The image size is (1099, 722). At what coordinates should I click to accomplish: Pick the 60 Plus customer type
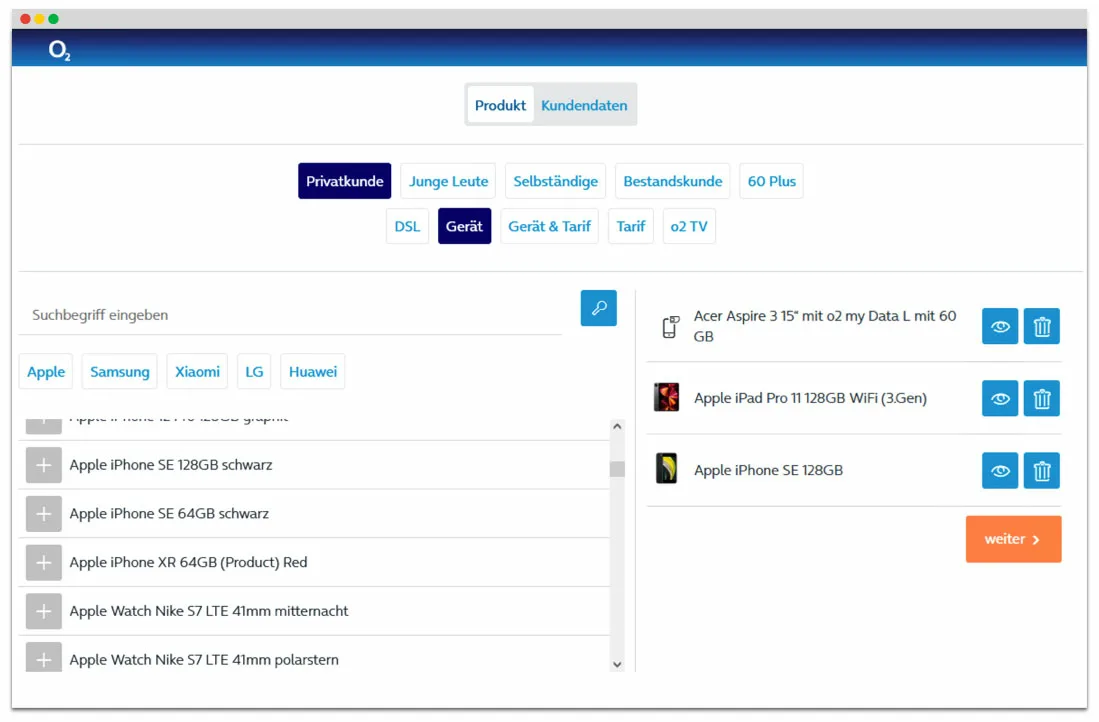(771, 181)
